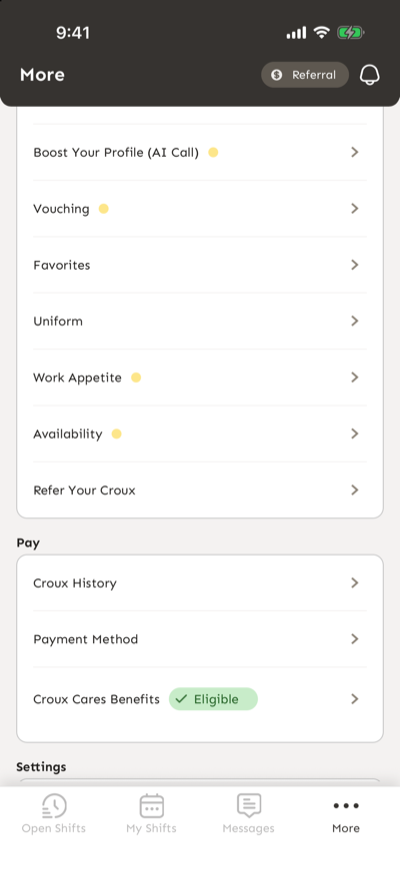The image size is (400, 869).
Task: Select Refer Your Croux entry
Action: point(200,490)
